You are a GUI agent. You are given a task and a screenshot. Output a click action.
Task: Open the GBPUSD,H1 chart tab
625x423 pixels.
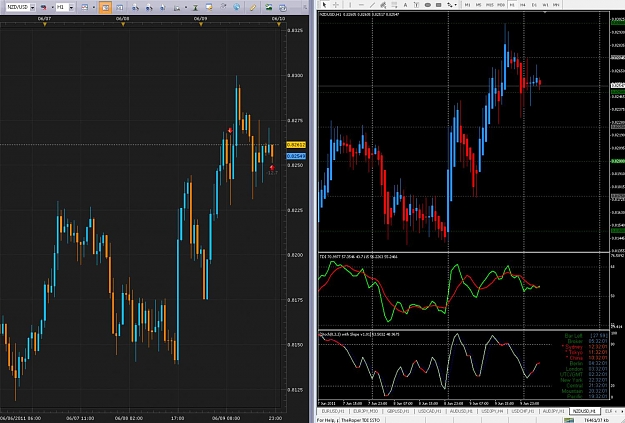coord(397,411)
